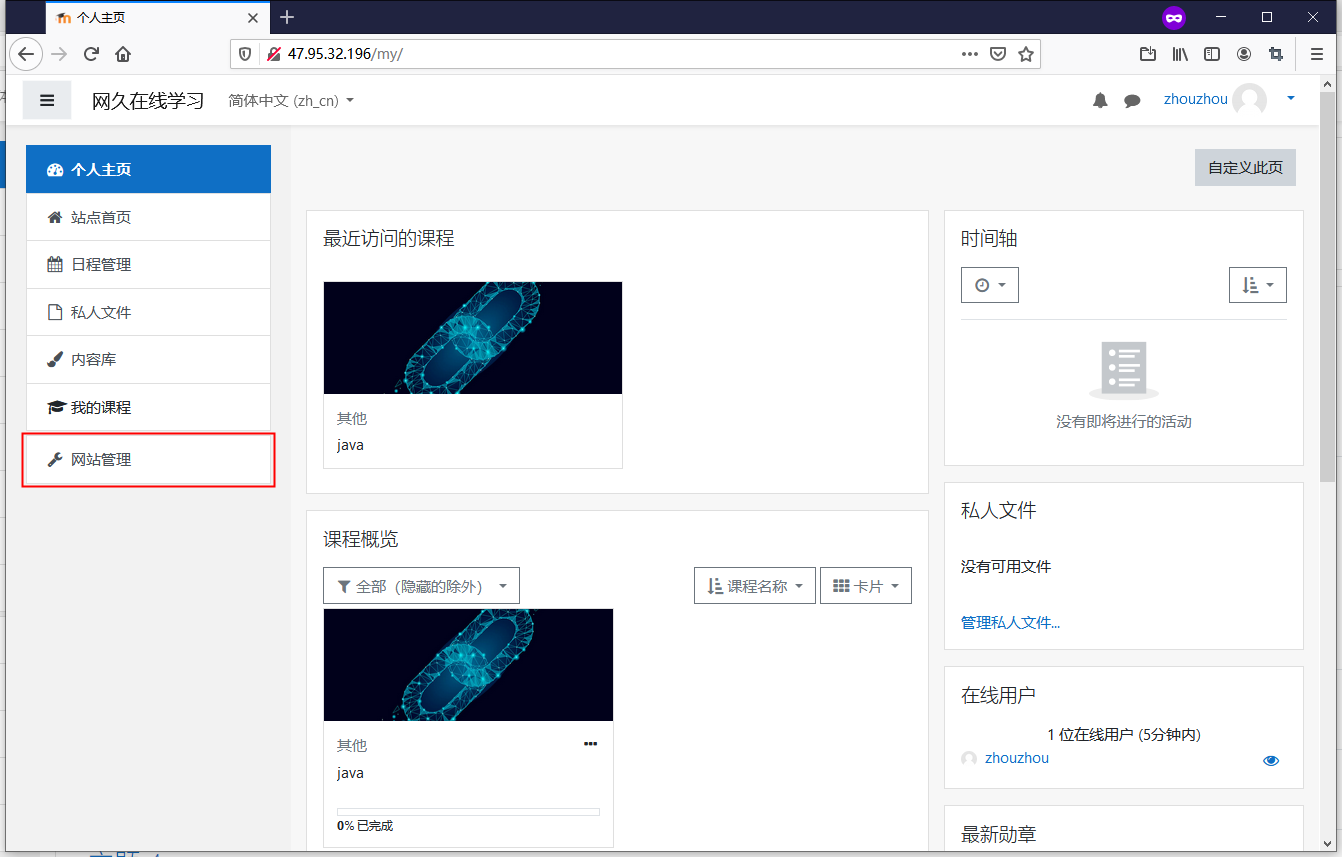Viewport: 1342px width, 857px height.
Task: Click 管理私人文件... link
Action: coord(1010,622)
